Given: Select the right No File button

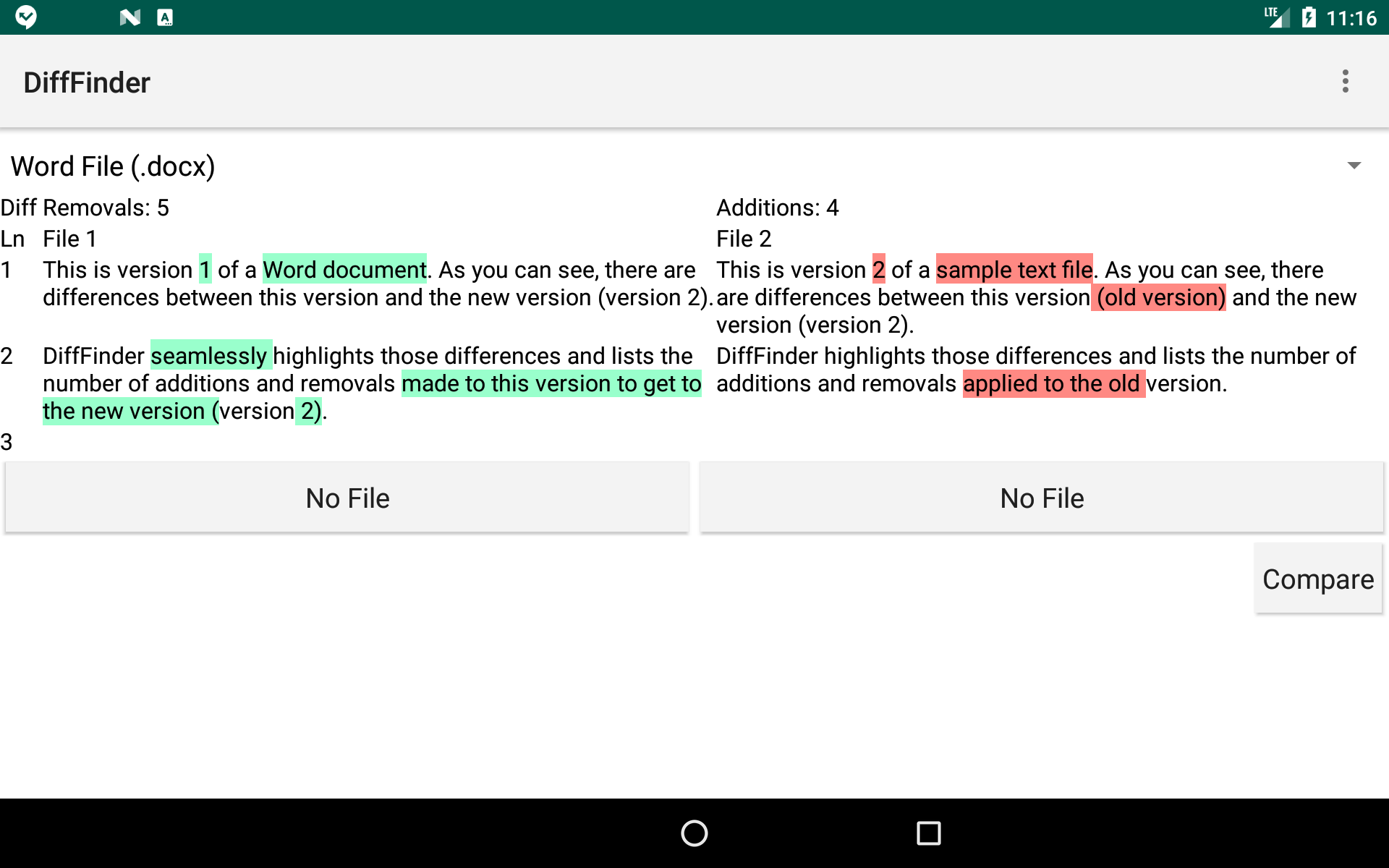Looking at the screenshot, I should tap(1042, 497).
